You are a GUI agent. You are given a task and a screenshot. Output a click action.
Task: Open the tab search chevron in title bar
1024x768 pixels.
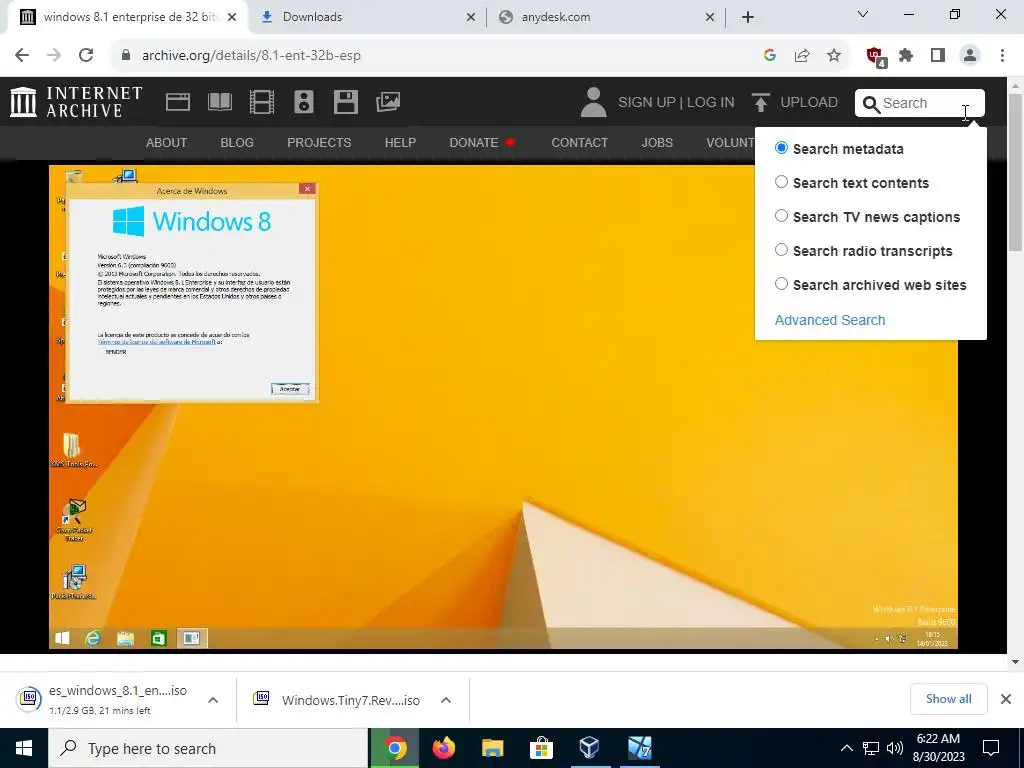863,14
